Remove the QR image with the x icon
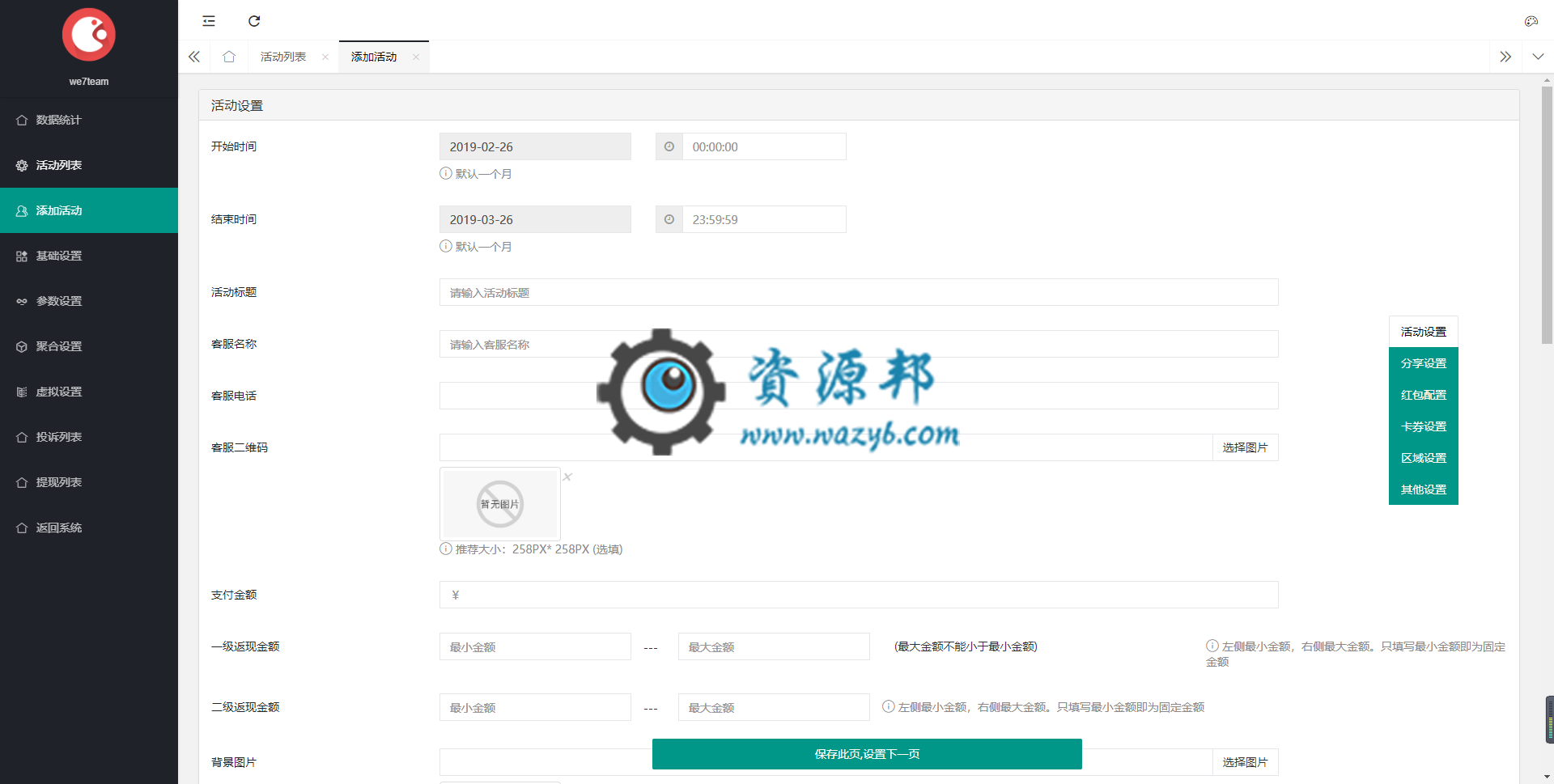 (567, 477)
